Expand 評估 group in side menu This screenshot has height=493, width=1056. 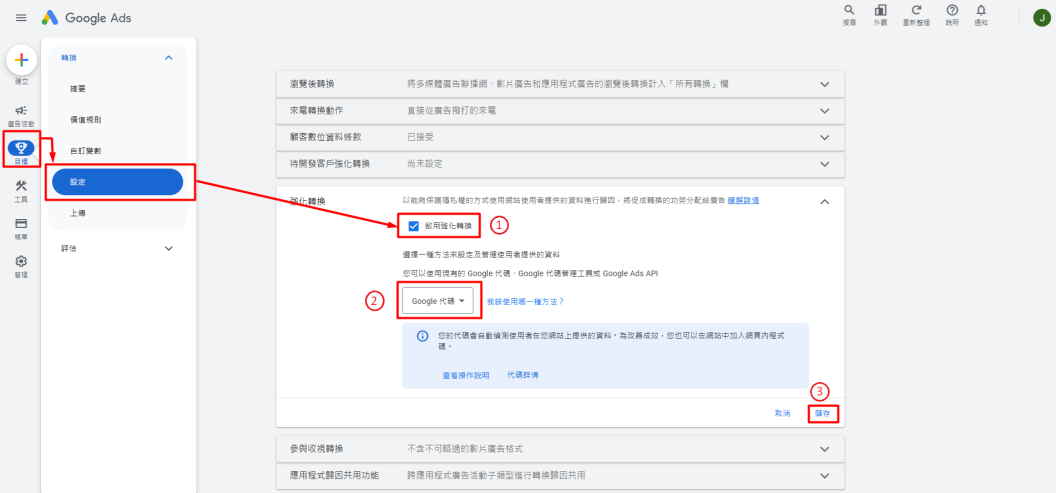tap(168, 248)
